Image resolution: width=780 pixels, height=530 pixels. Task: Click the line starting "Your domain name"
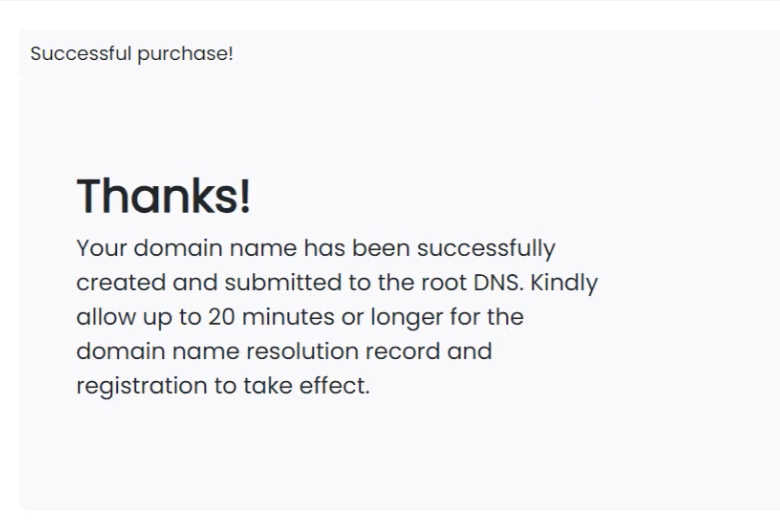tap(316, 247)
